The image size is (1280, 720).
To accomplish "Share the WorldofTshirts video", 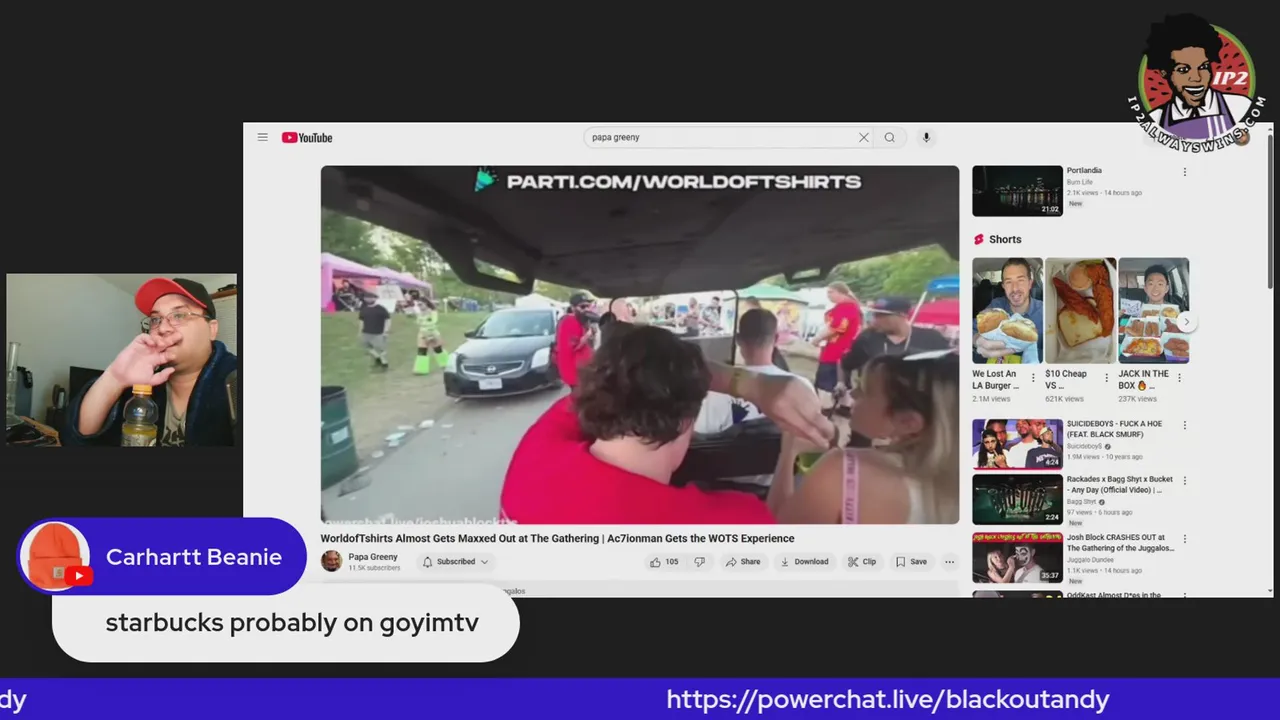I will 743,562.
